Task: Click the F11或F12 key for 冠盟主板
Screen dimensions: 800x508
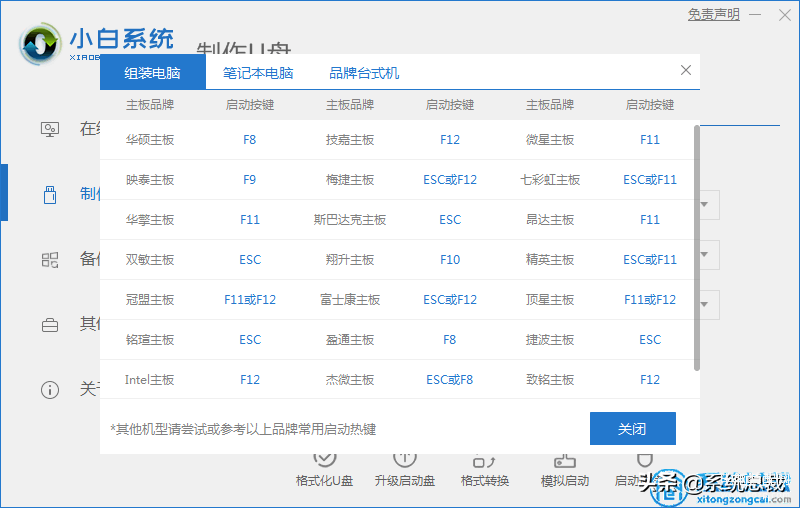Action: (250, 300)
